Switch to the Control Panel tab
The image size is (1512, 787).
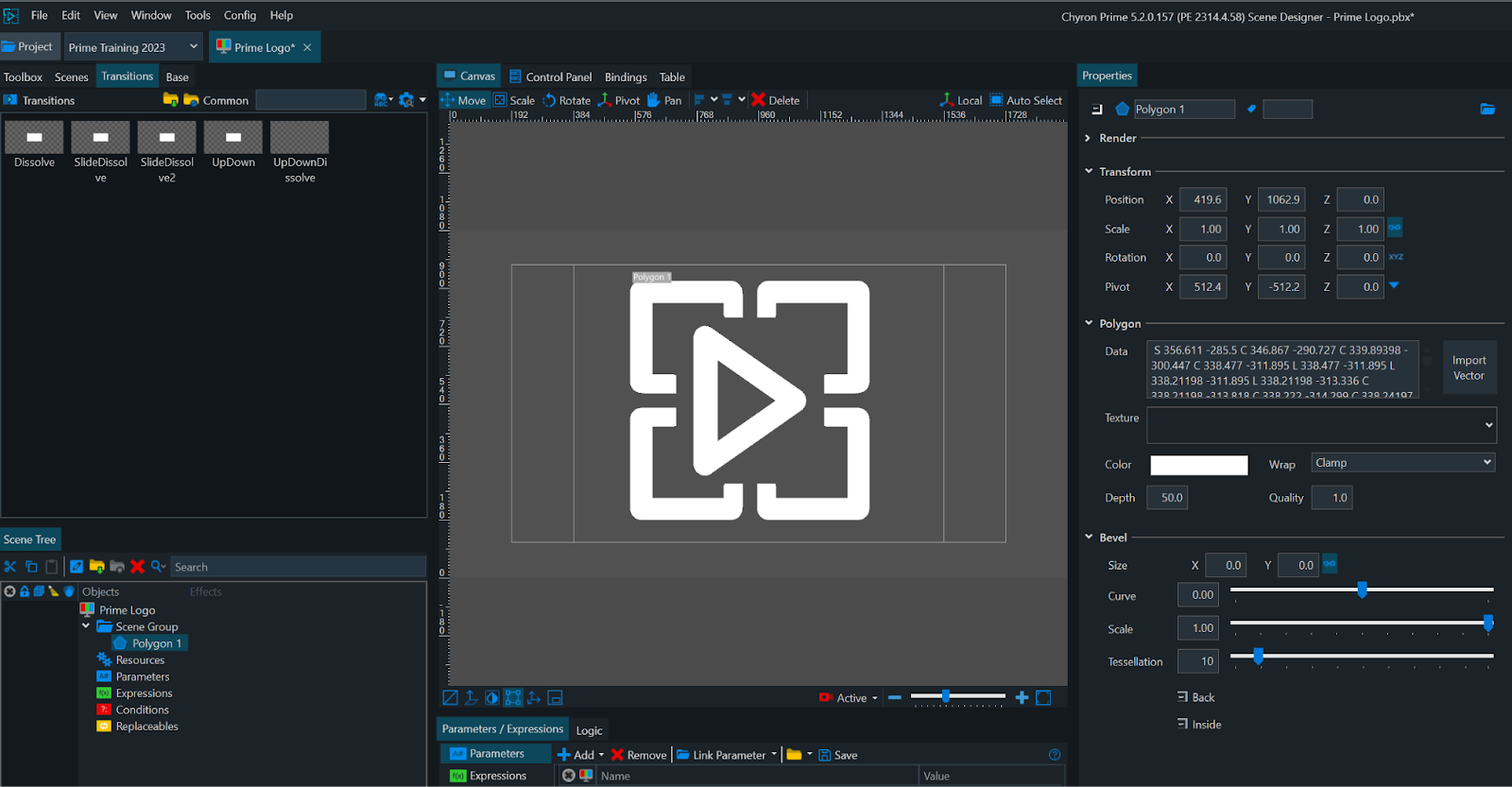[551, 77]
